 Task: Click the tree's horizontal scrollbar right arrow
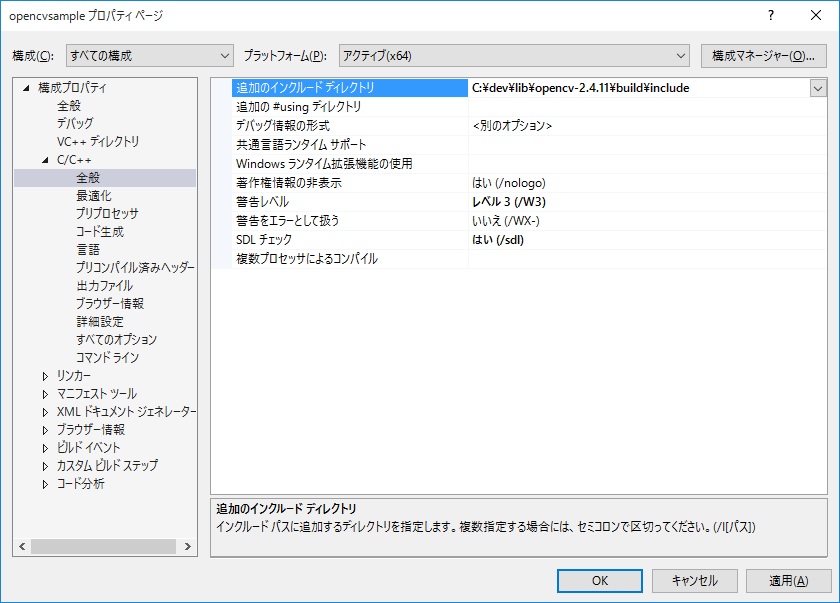189,547
